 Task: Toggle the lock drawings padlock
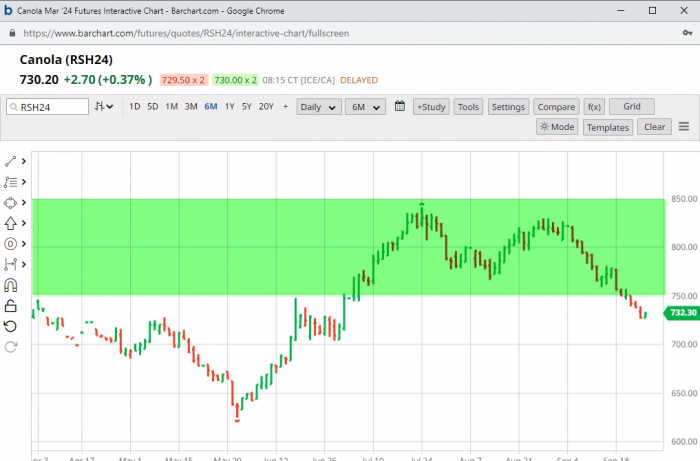click(x=10, y=306)
